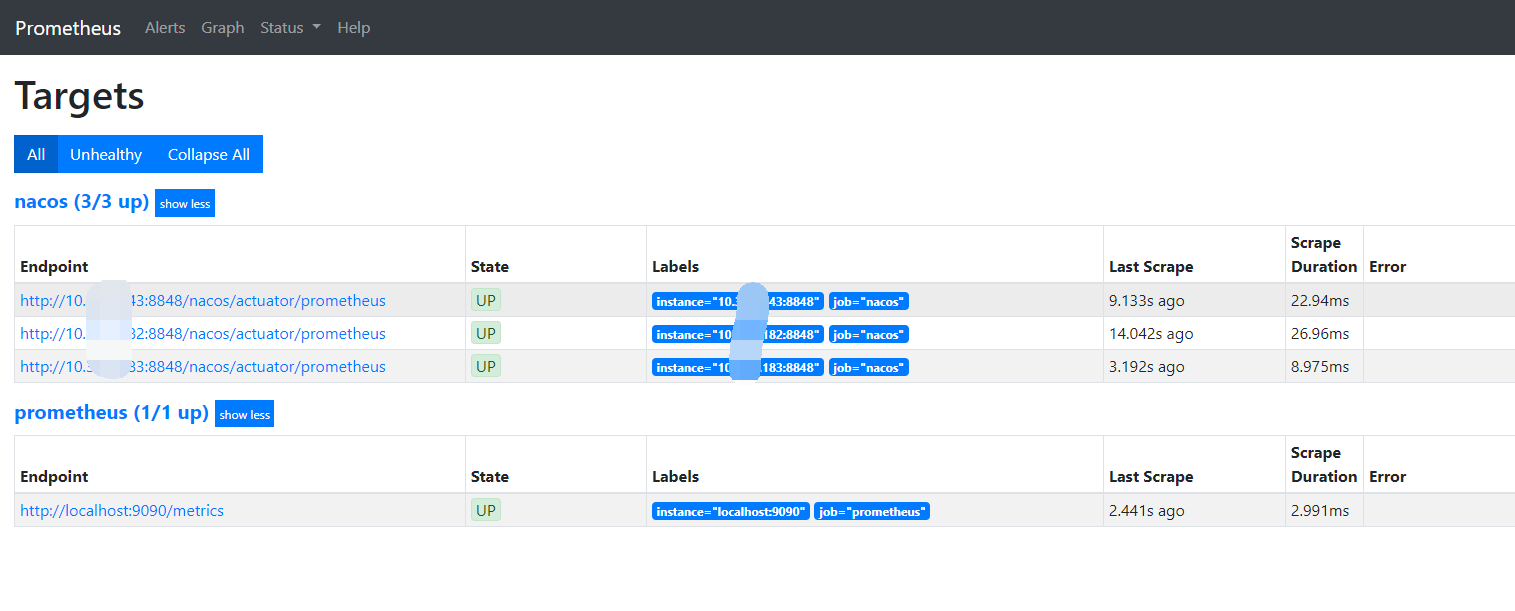Screen dimensions: 1515x611
Task: Click the 22.94ms scrape duration value
Action: 1320,301
